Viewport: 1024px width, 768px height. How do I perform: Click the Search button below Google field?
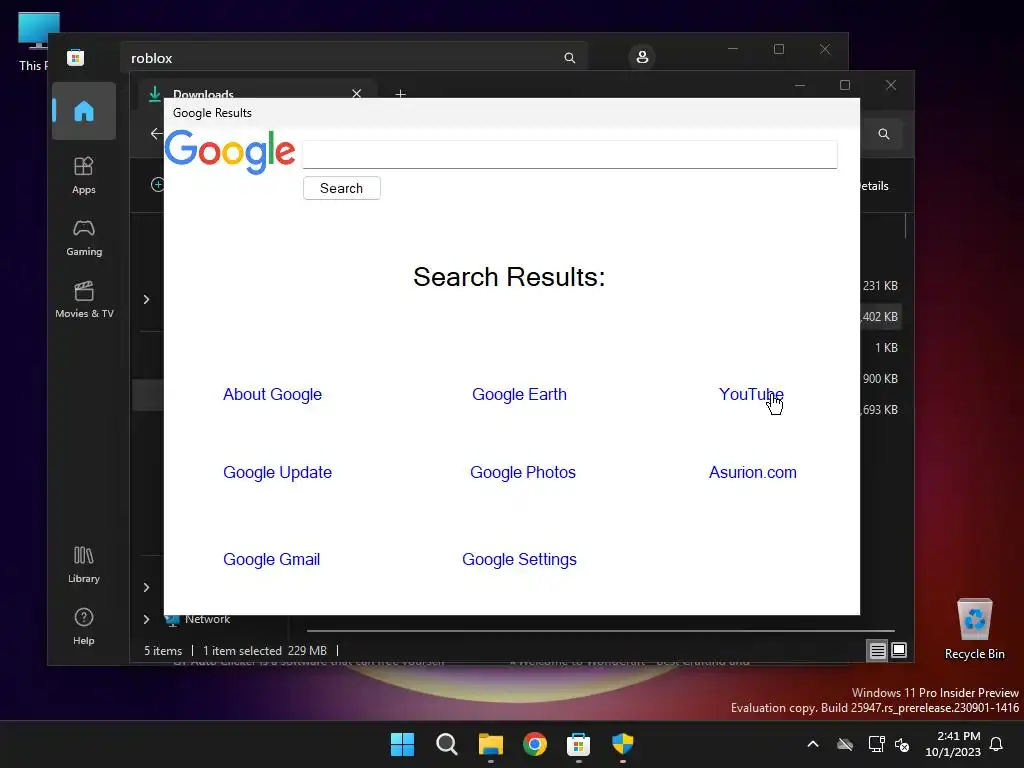[342, 188]
